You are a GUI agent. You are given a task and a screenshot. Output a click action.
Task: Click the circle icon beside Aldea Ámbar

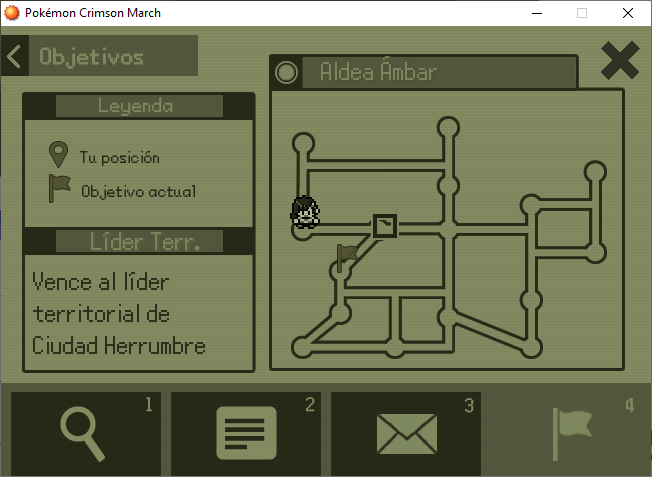287,73
